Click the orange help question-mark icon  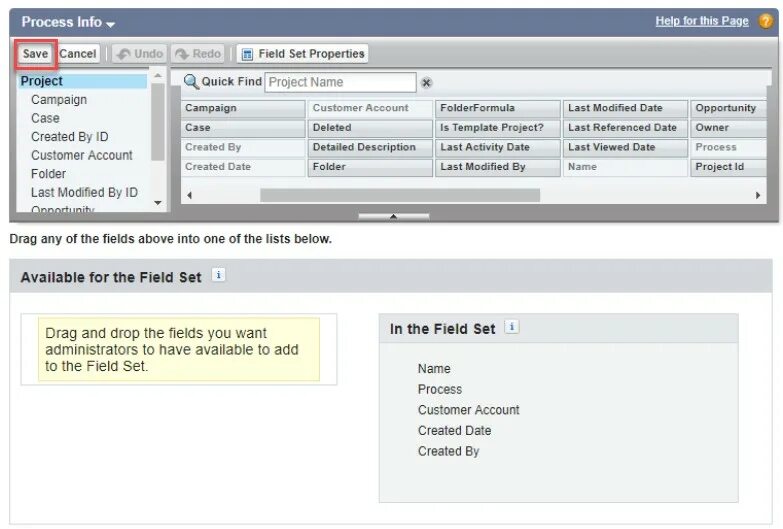765,21
